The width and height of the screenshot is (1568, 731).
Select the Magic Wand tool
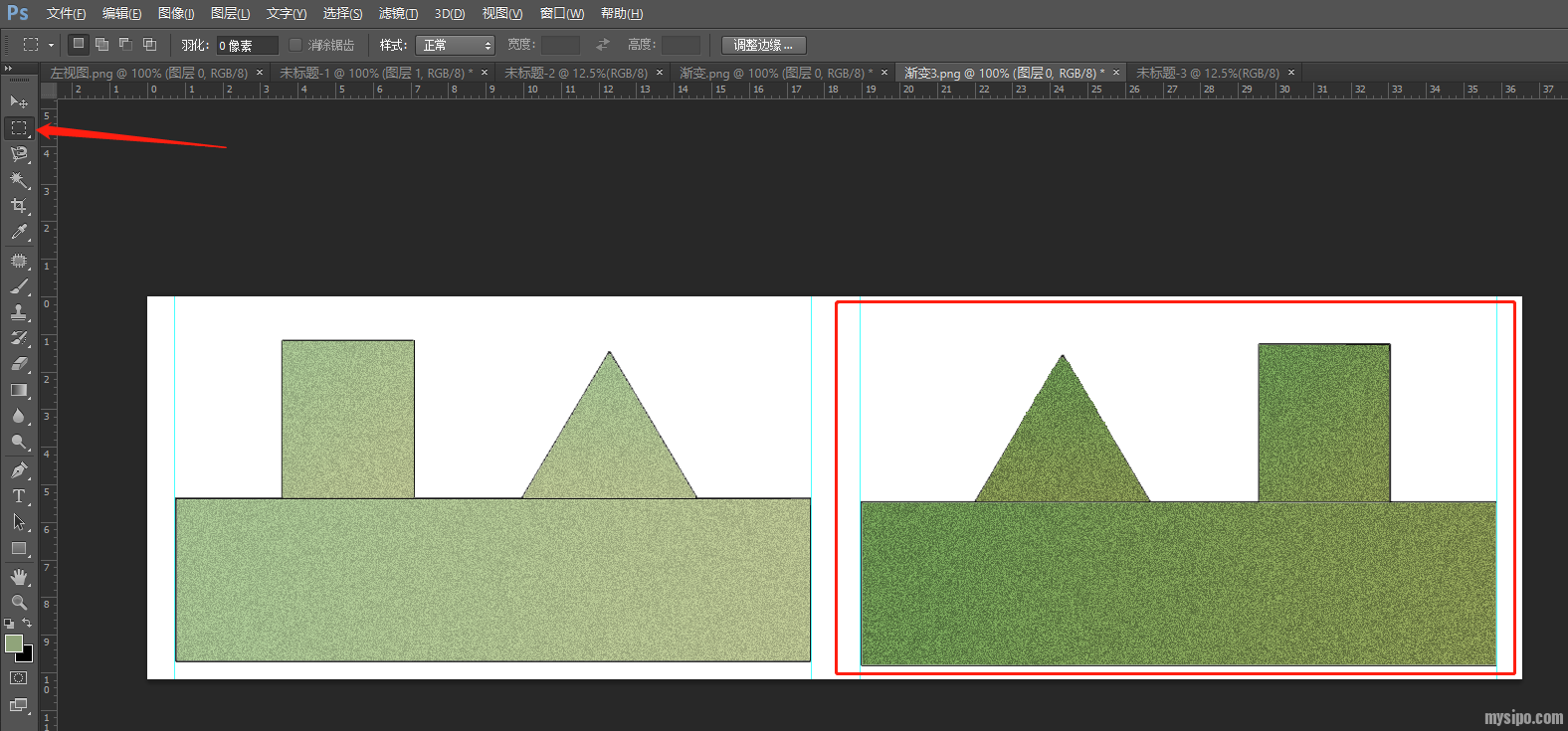point(18,180)
